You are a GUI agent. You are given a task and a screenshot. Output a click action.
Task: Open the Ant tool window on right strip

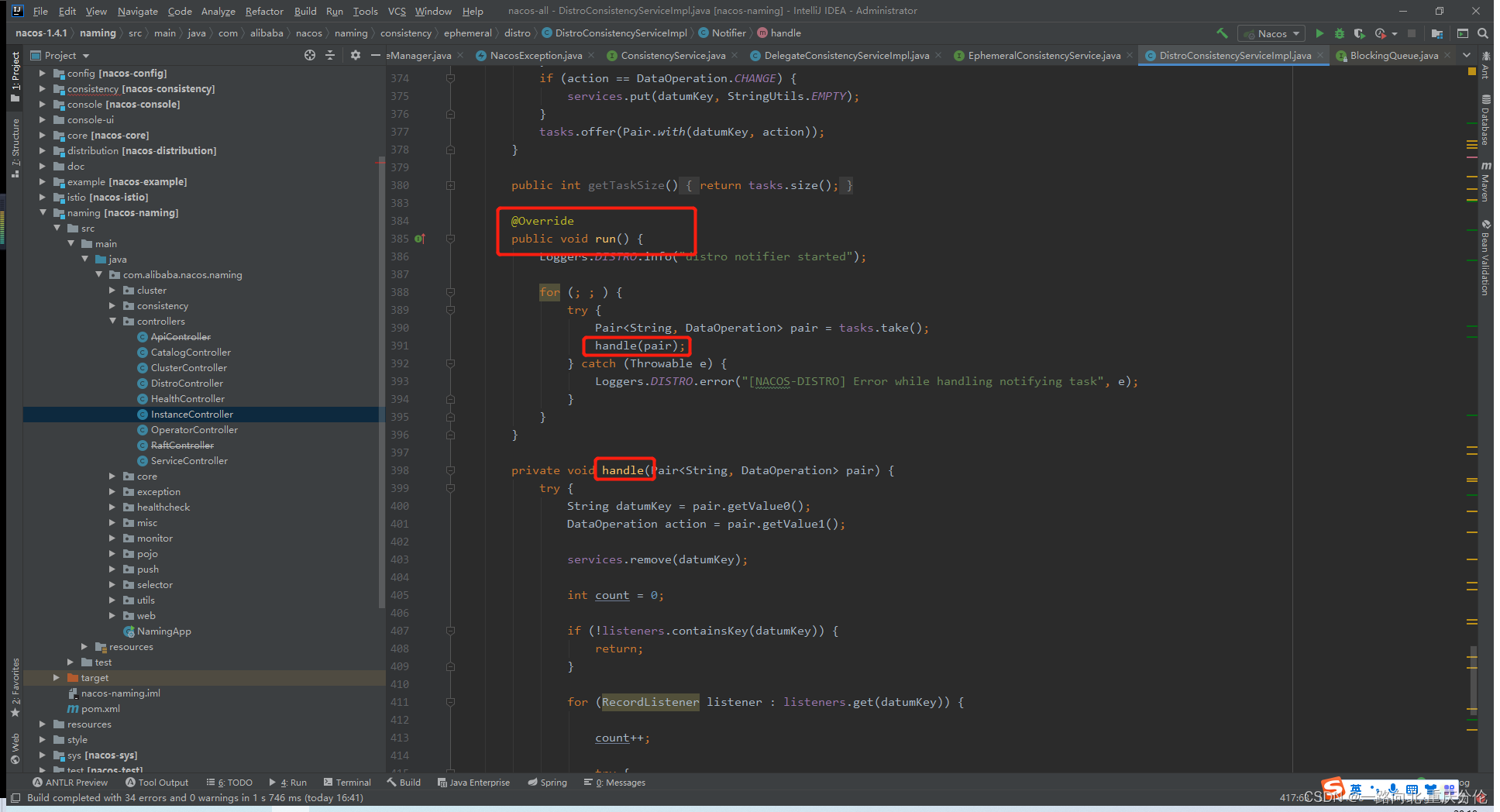click(x=1485, y=66)
